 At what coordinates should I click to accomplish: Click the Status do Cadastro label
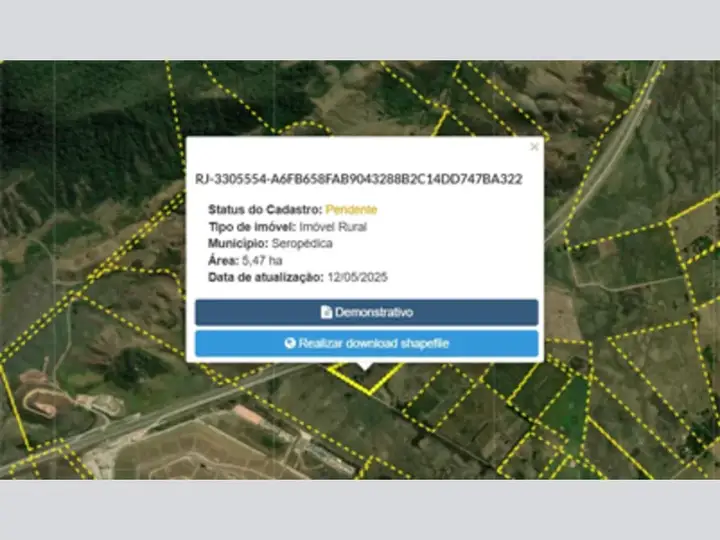click(265, 209)
